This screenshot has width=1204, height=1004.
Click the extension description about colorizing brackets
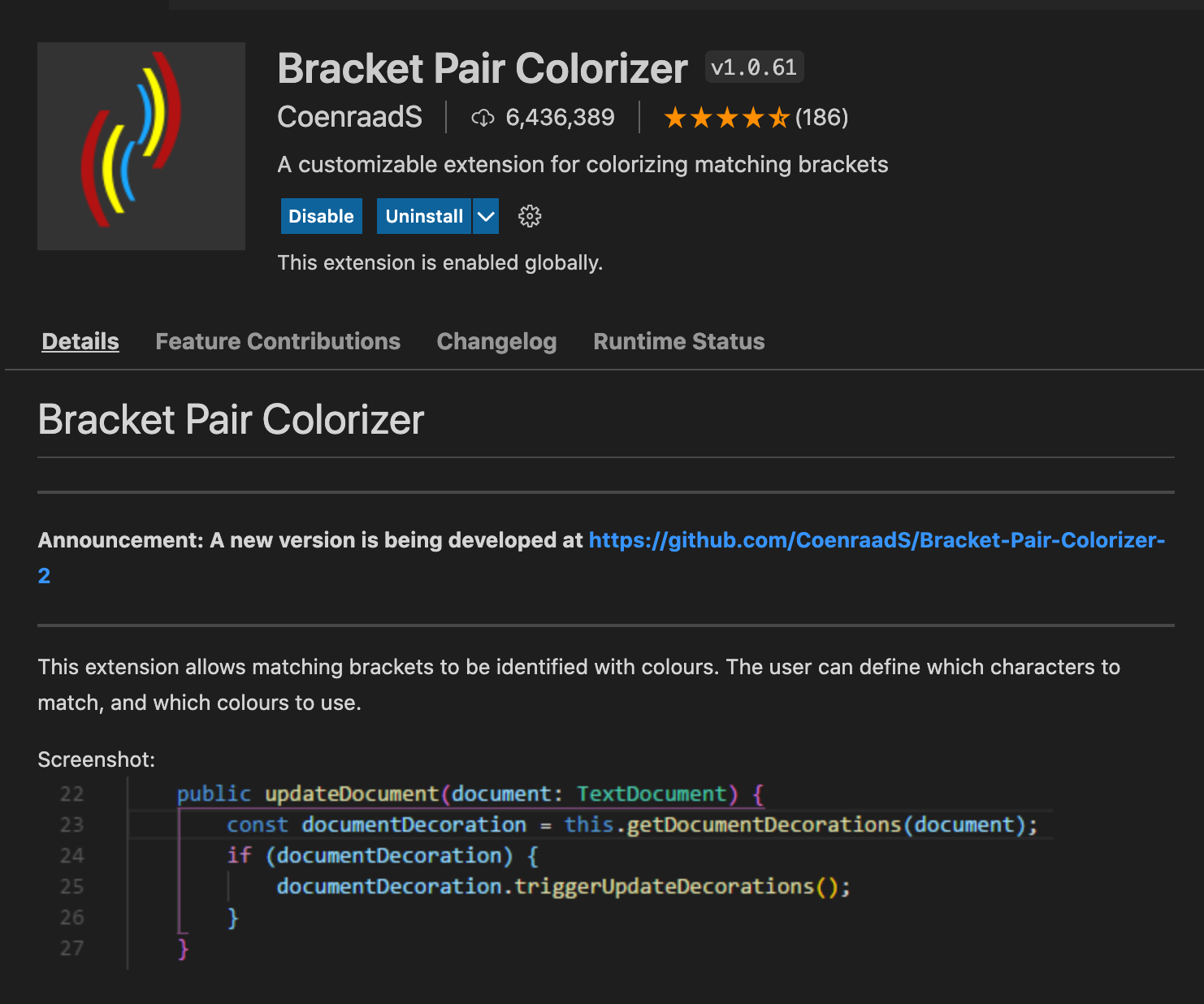[583, 165]
